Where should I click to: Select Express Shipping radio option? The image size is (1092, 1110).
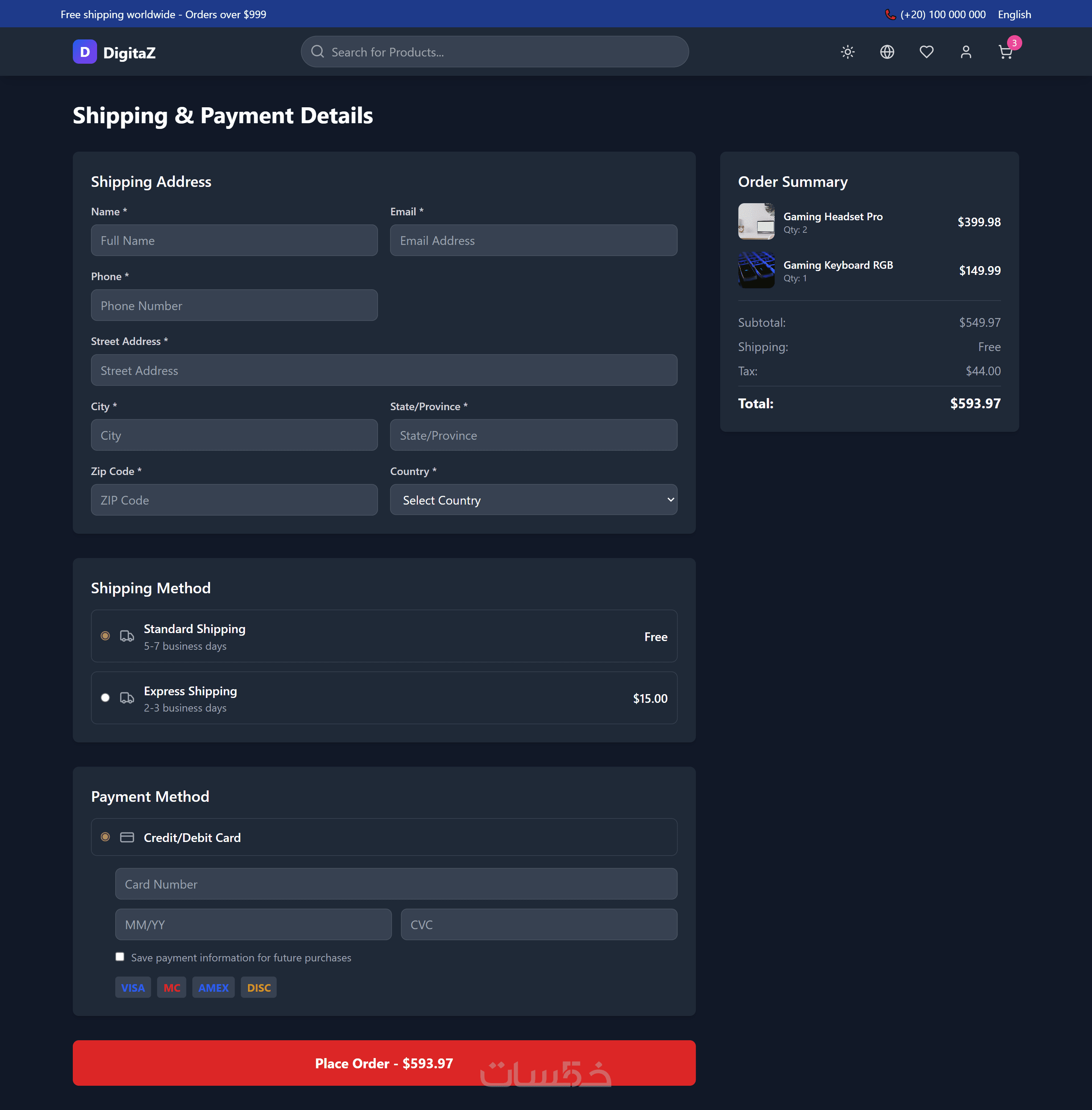(x=105, y=698)
